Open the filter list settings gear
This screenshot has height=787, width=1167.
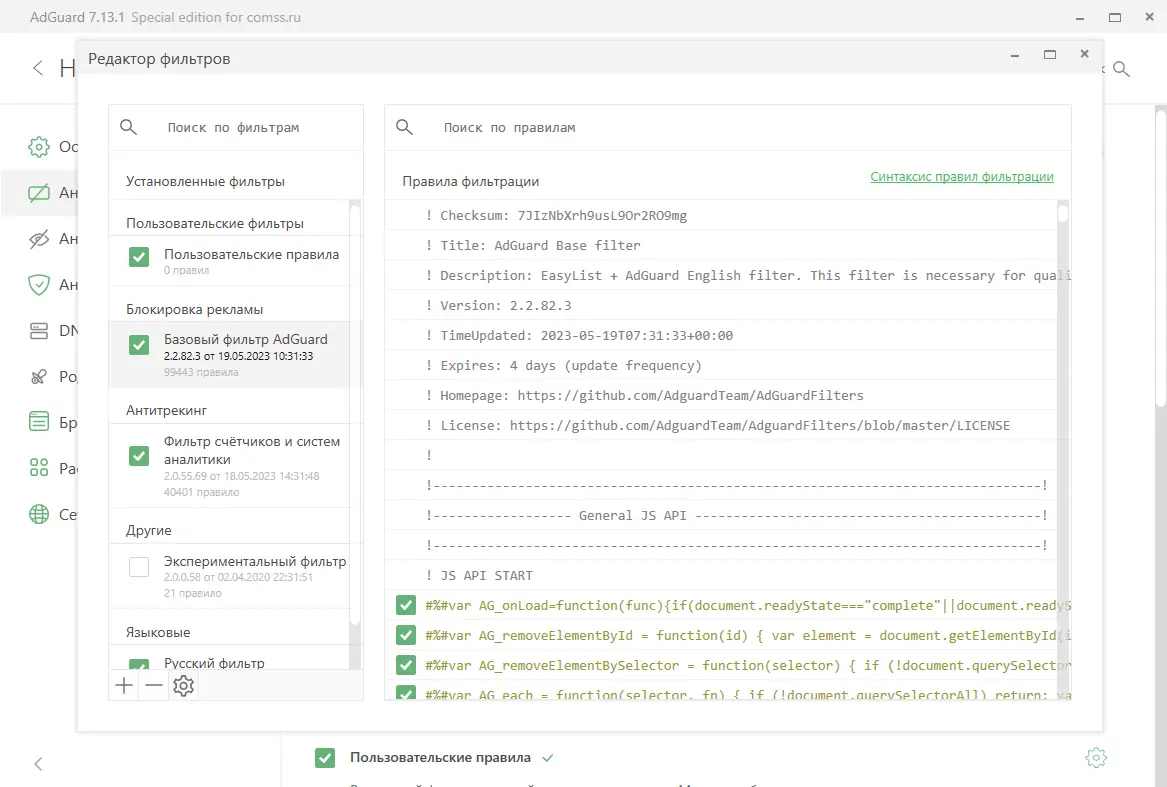click(183, 686)
